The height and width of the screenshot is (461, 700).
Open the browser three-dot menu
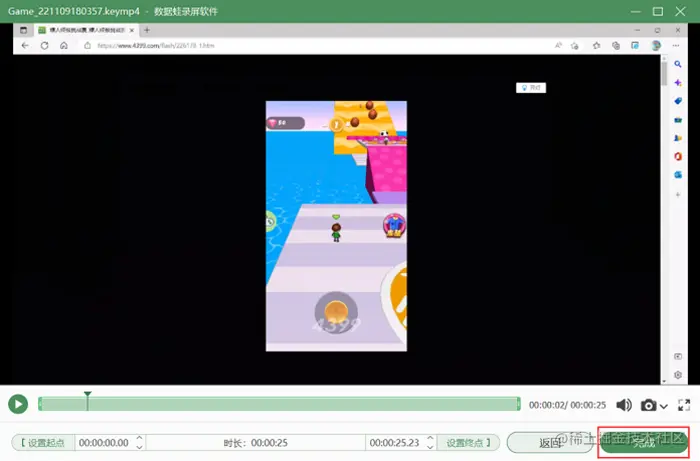coord(676,46)
